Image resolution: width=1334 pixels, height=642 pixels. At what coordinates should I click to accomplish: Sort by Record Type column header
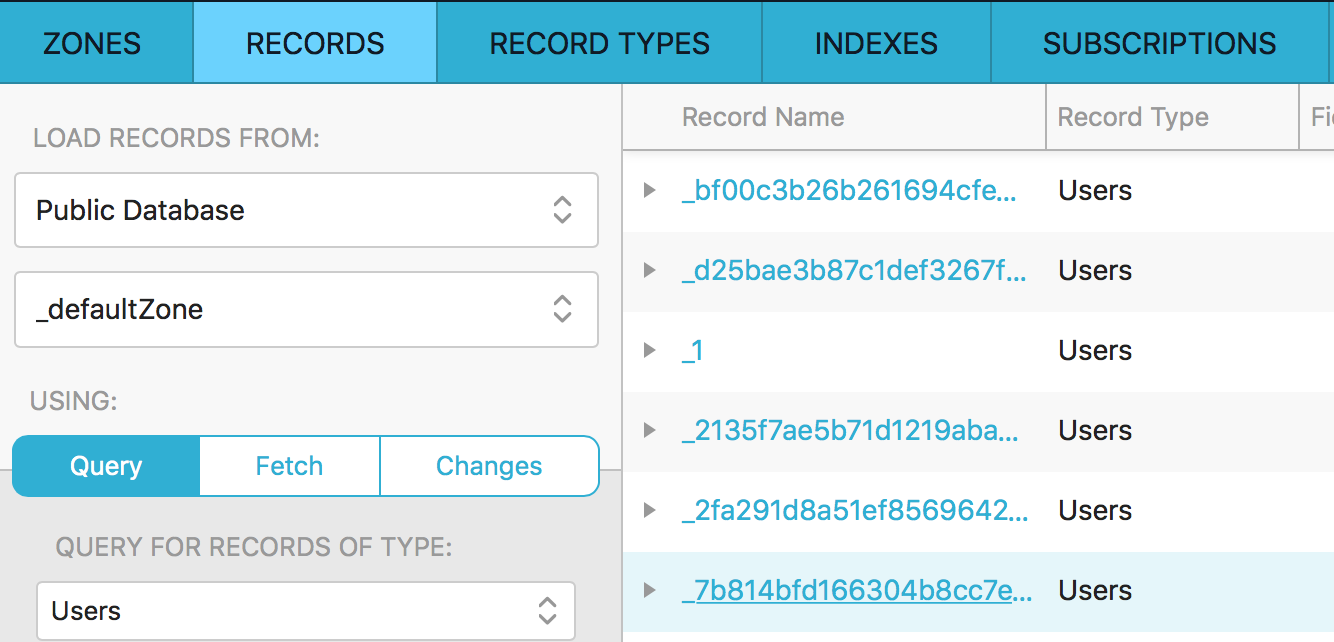pos(1133,117)
